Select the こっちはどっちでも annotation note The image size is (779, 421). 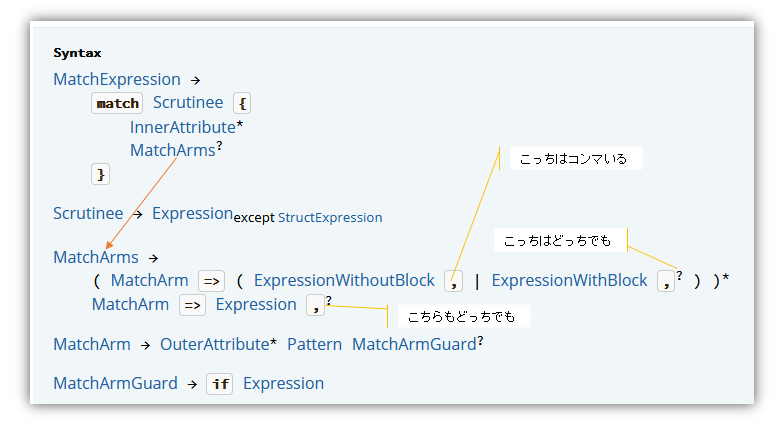[559, 241]
